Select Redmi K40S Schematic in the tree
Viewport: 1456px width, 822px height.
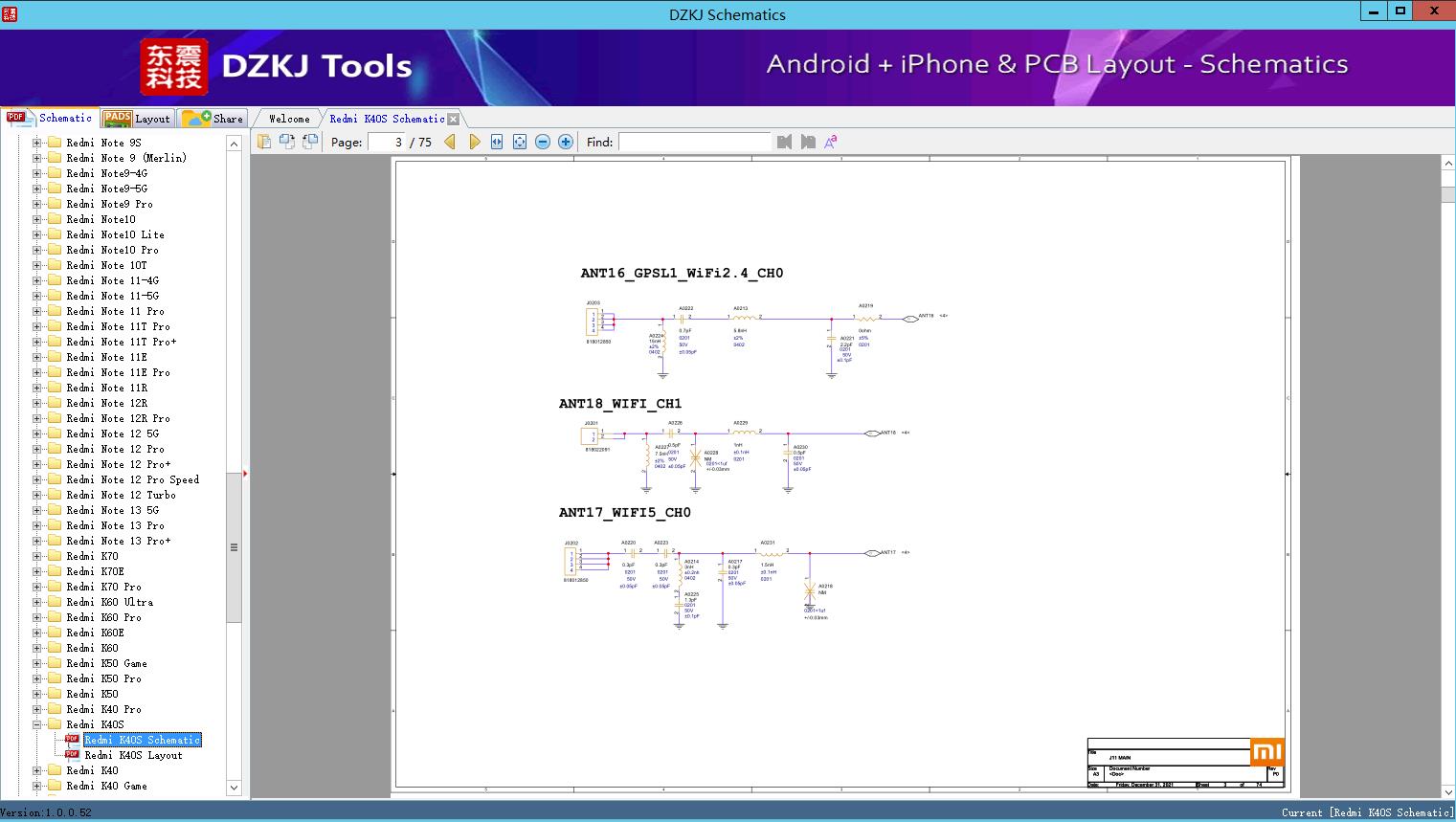(143, 740)
